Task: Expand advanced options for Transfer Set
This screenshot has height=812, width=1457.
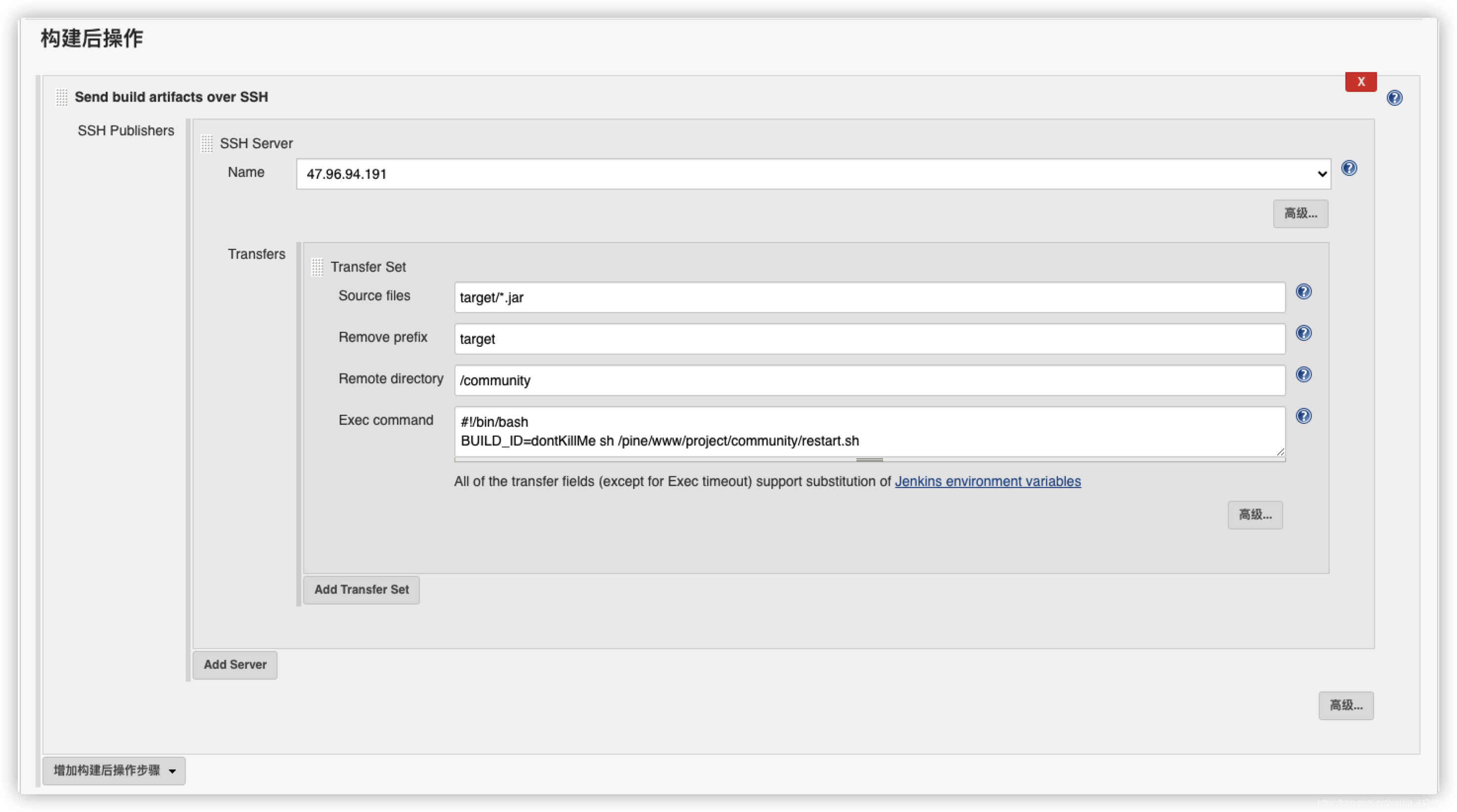Action: point(1255,515)
